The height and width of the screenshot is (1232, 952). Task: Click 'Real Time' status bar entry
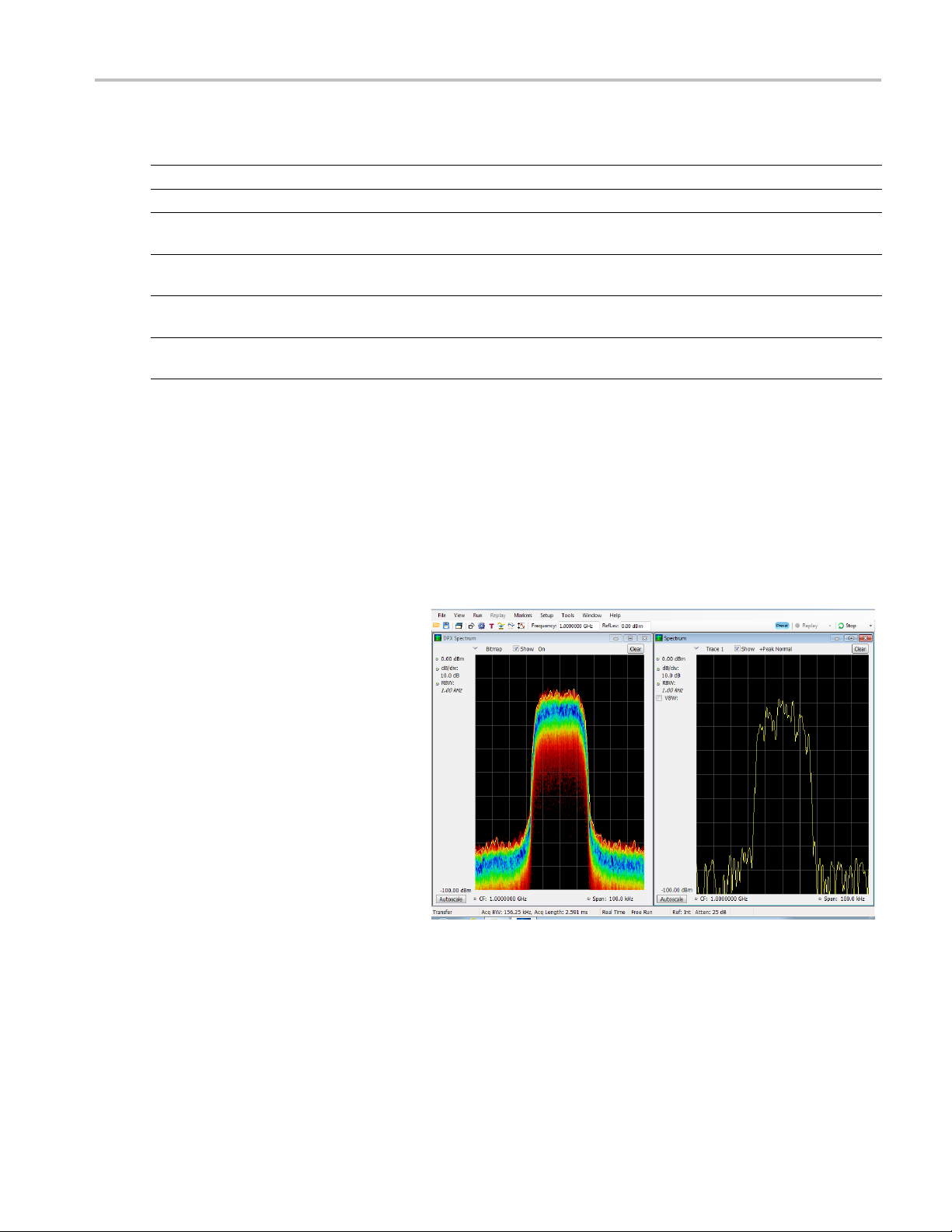[613, 913]
